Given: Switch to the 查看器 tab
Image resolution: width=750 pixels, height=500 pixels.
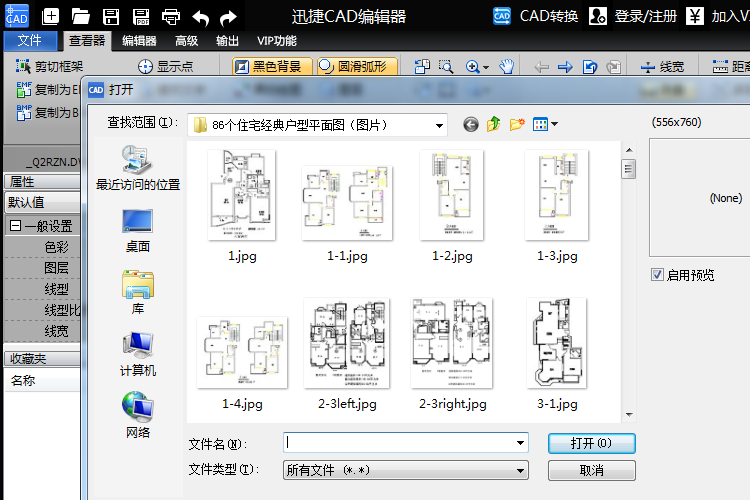Looking at the screenshot, I should [87, 41].
